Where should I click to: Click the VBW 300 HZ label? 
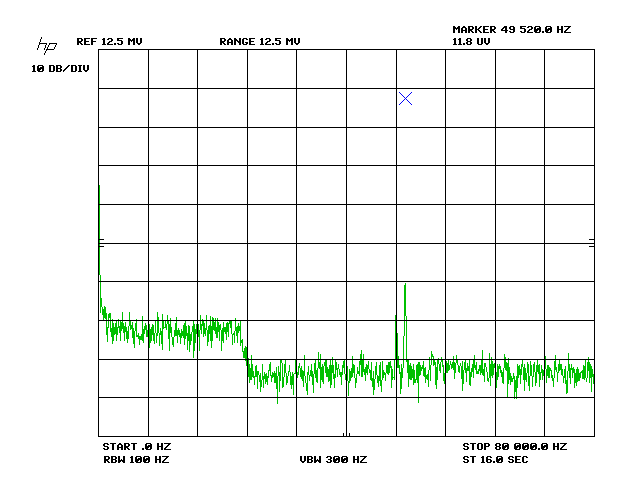coord(333,460)
